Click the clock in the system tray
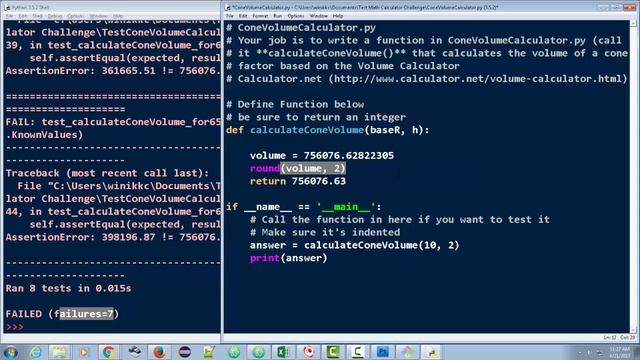This screenshot has height=360, width=640. click(620, 352)
